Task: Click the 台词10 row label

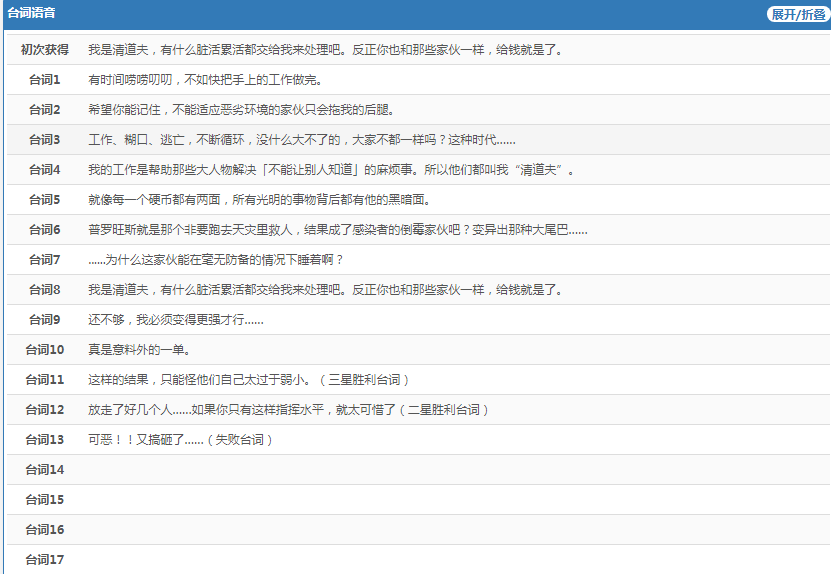Action: pyautogui.click(x=45, y=350)
